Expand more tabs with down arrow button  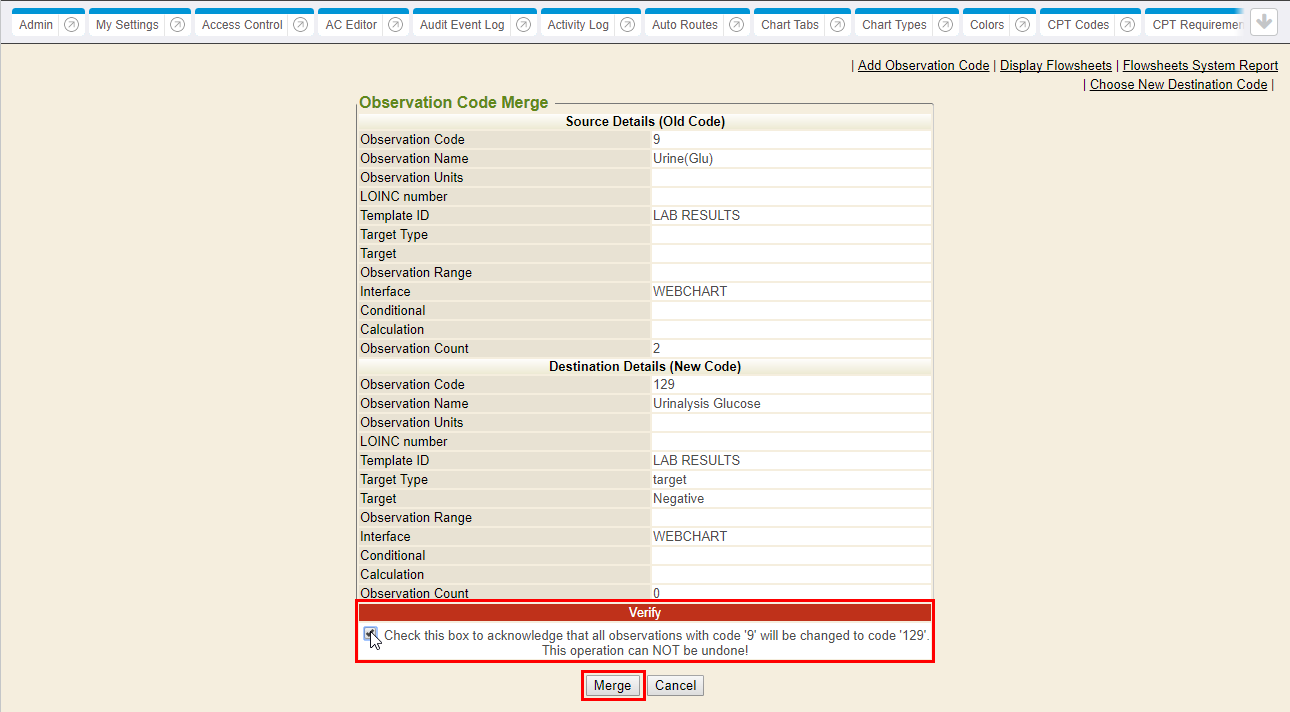(x=1264, y=23)
